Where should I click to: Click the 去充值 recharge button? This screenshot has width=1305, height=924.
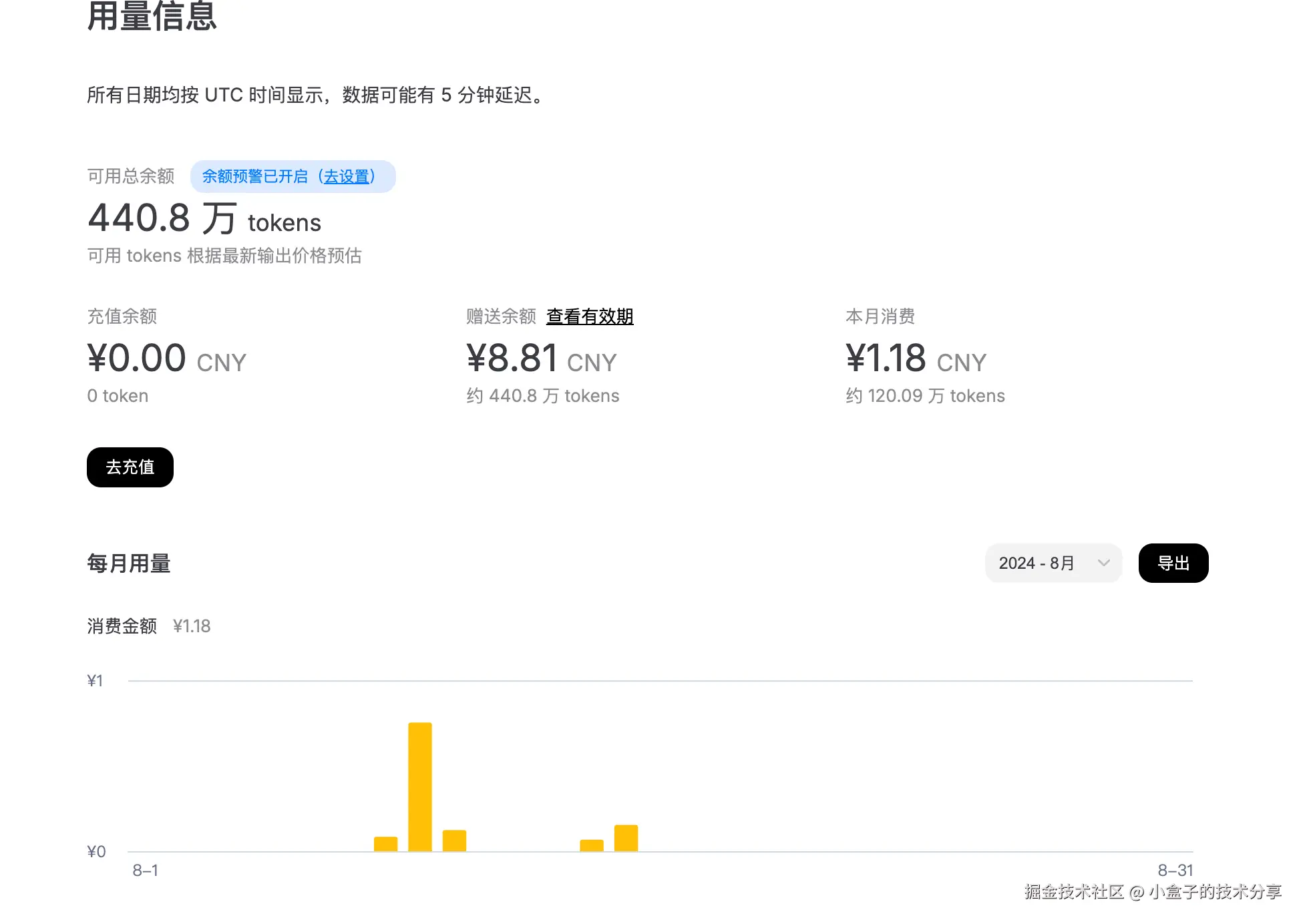[x=130, y=467]
